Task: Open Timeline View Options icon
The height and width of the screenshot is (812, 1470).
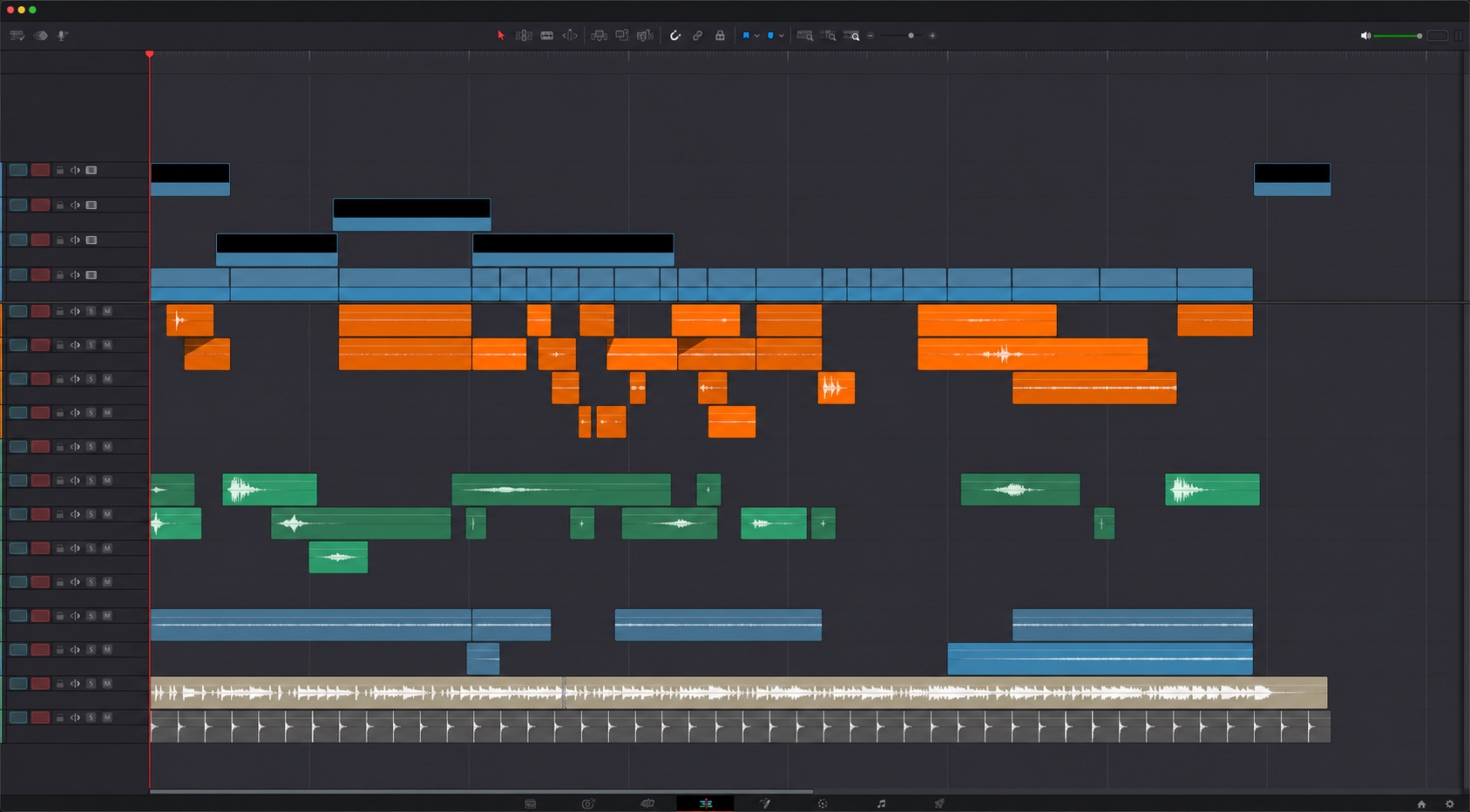Action: click(x=17, y=36)
